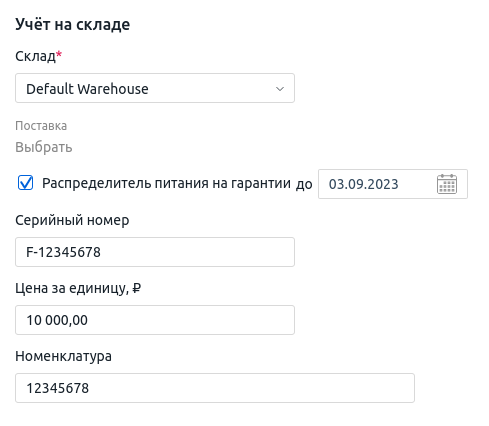Toggle via 'Распределитель питания на гарантии' label
Viewport: 489px width, 426px height.
[x=166, y=183]
